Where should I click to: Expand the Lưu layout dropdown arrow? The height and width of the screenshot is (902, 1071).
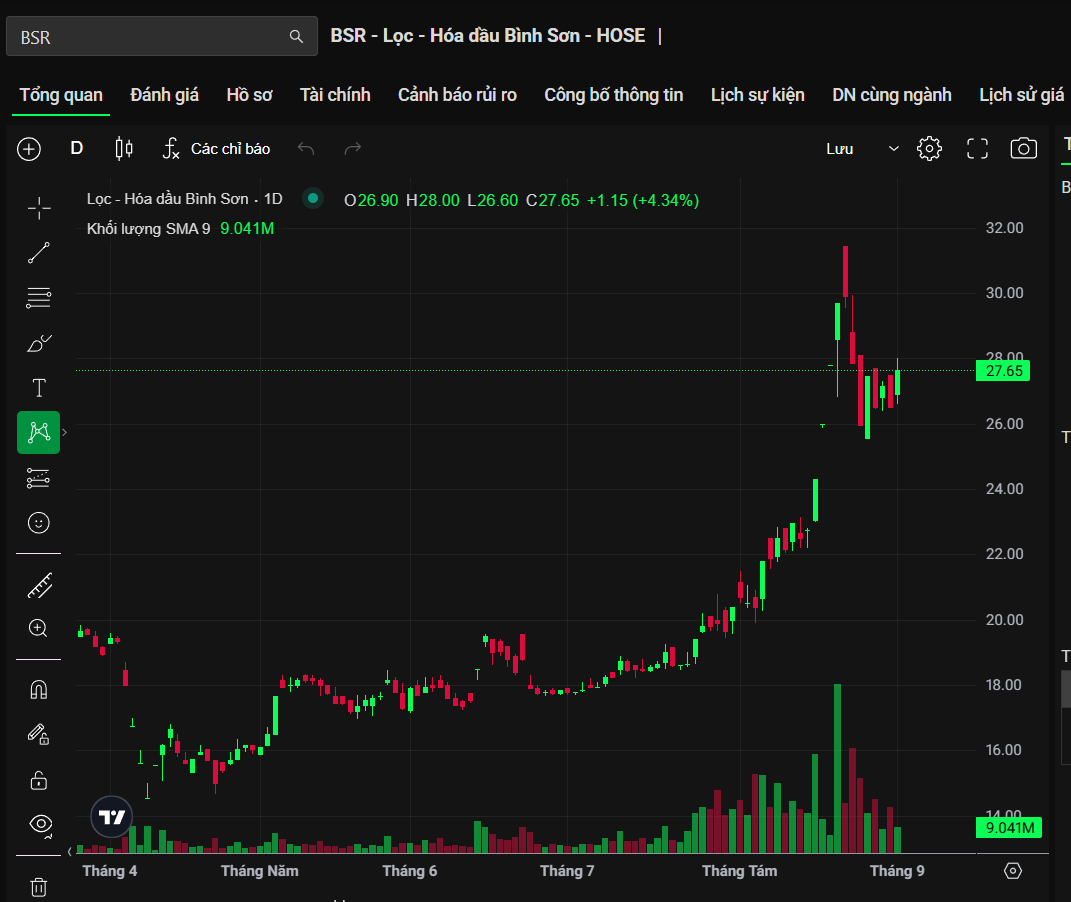(x=893, y=148)
